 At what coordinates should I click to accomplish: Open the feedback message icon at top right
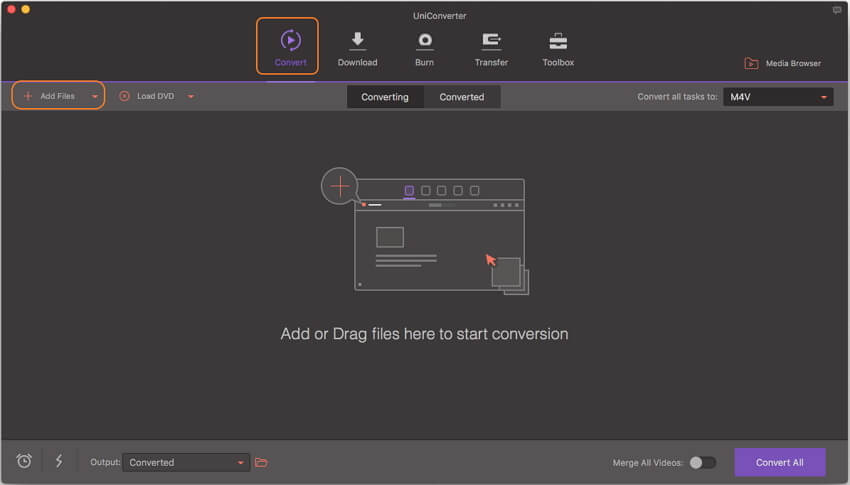837,10
